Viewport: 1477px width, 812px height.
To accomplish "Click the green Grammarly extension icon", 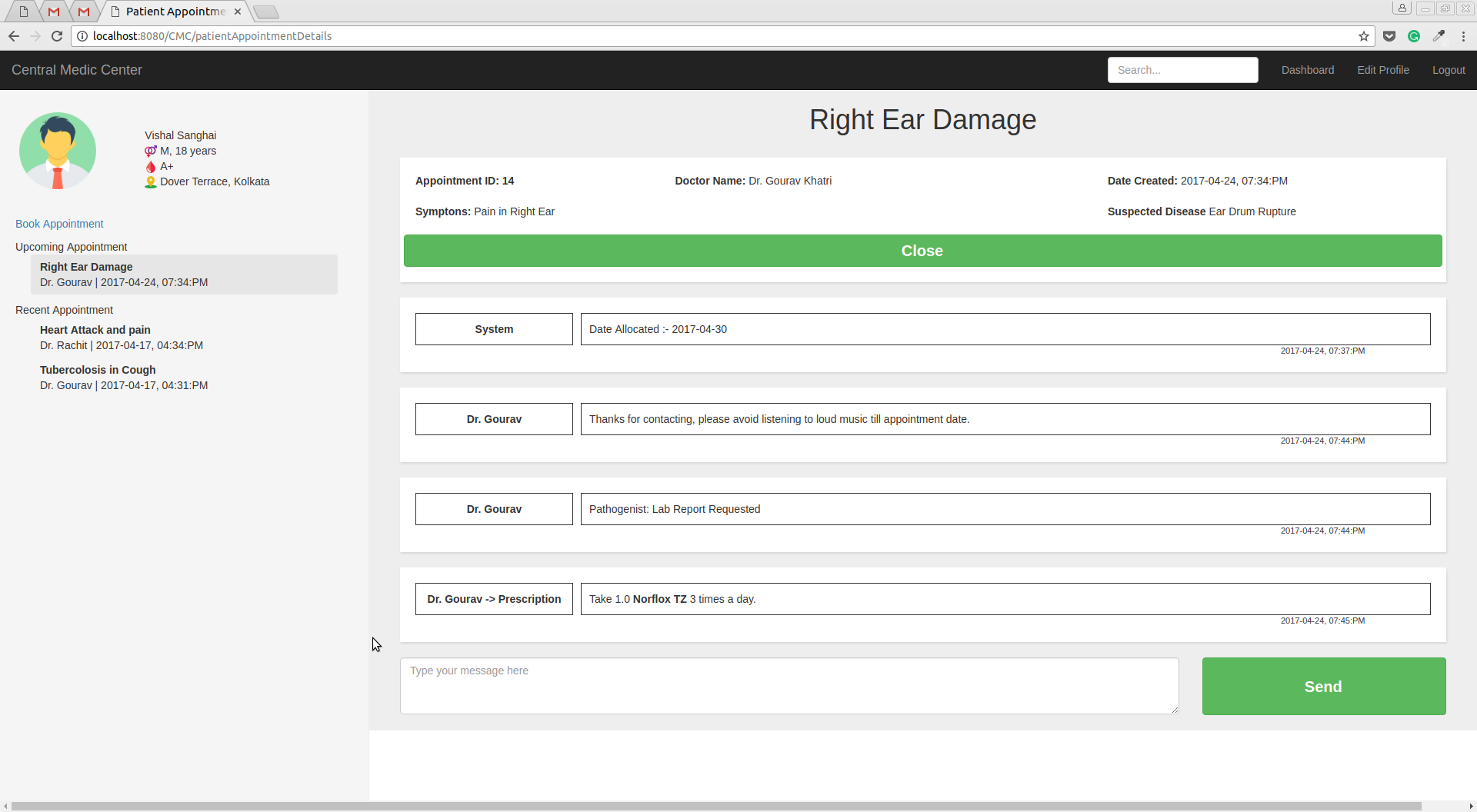I will (x=1413, y=36).
